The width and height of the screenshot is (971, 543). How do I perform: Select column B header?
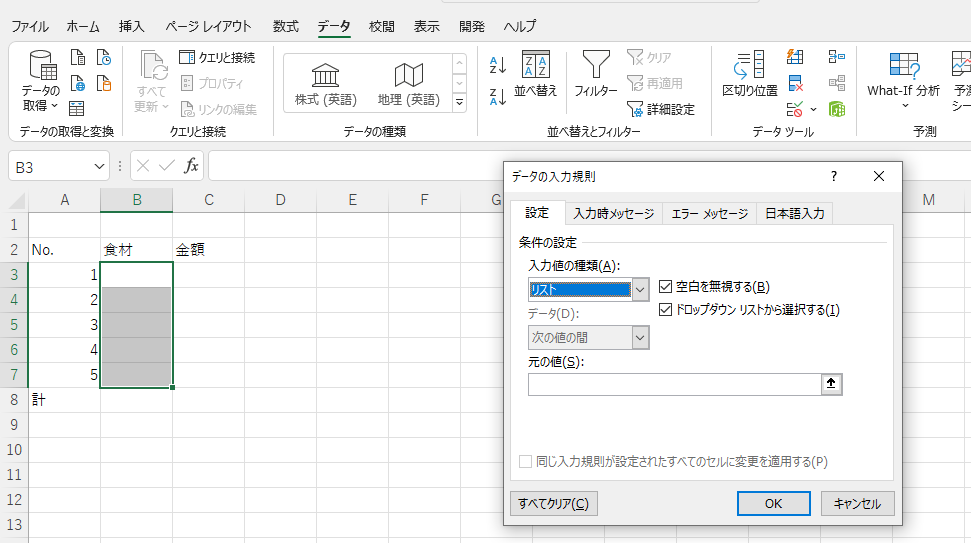point(137,200)
